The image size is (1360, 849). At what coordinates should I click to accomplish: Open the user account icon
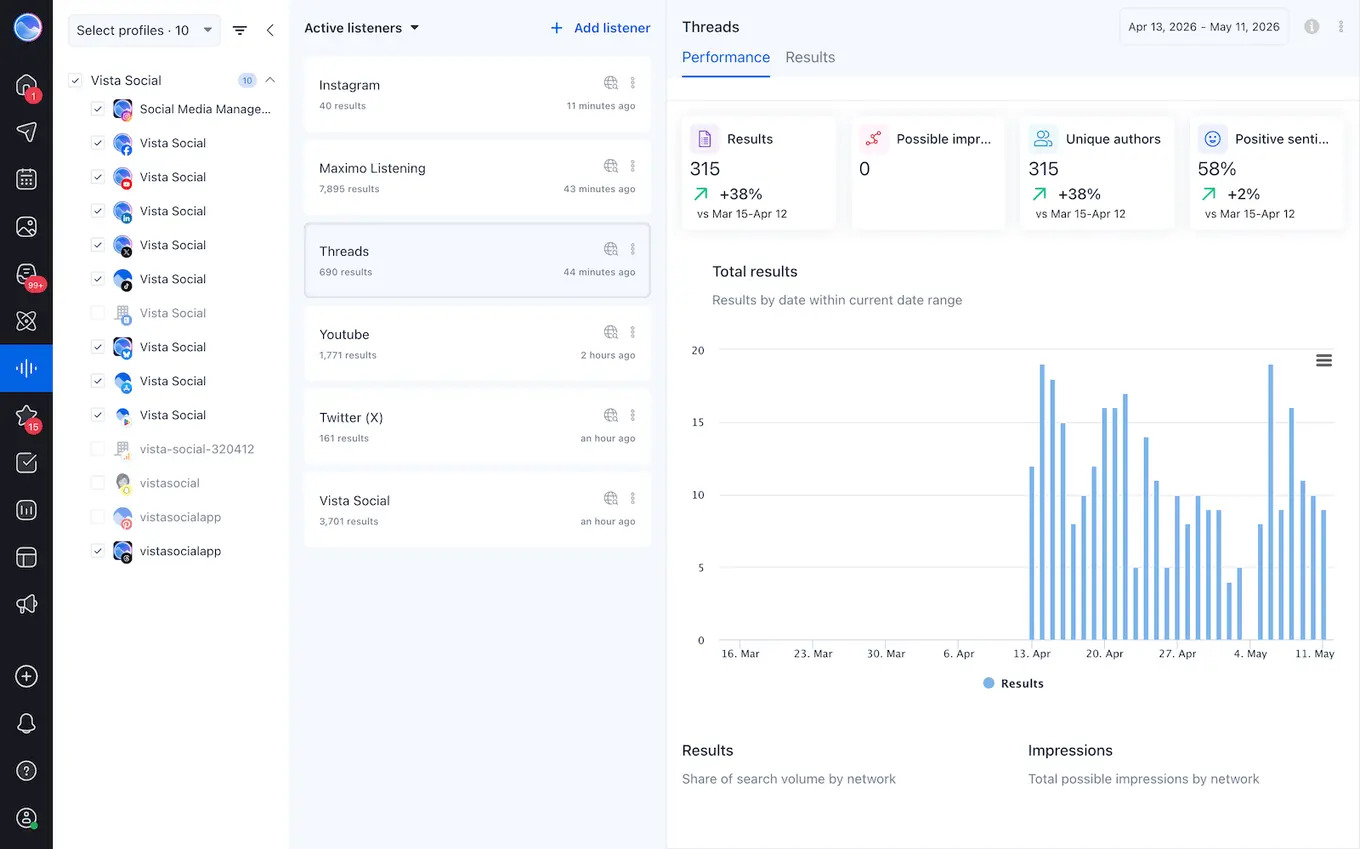[x=27, y=818]
